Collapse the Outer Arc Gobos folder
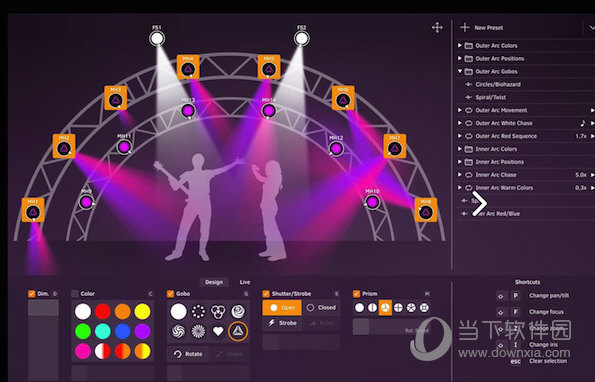Image resolution: width=595 pixels, height=382 pixels. [x=460, y=71]
